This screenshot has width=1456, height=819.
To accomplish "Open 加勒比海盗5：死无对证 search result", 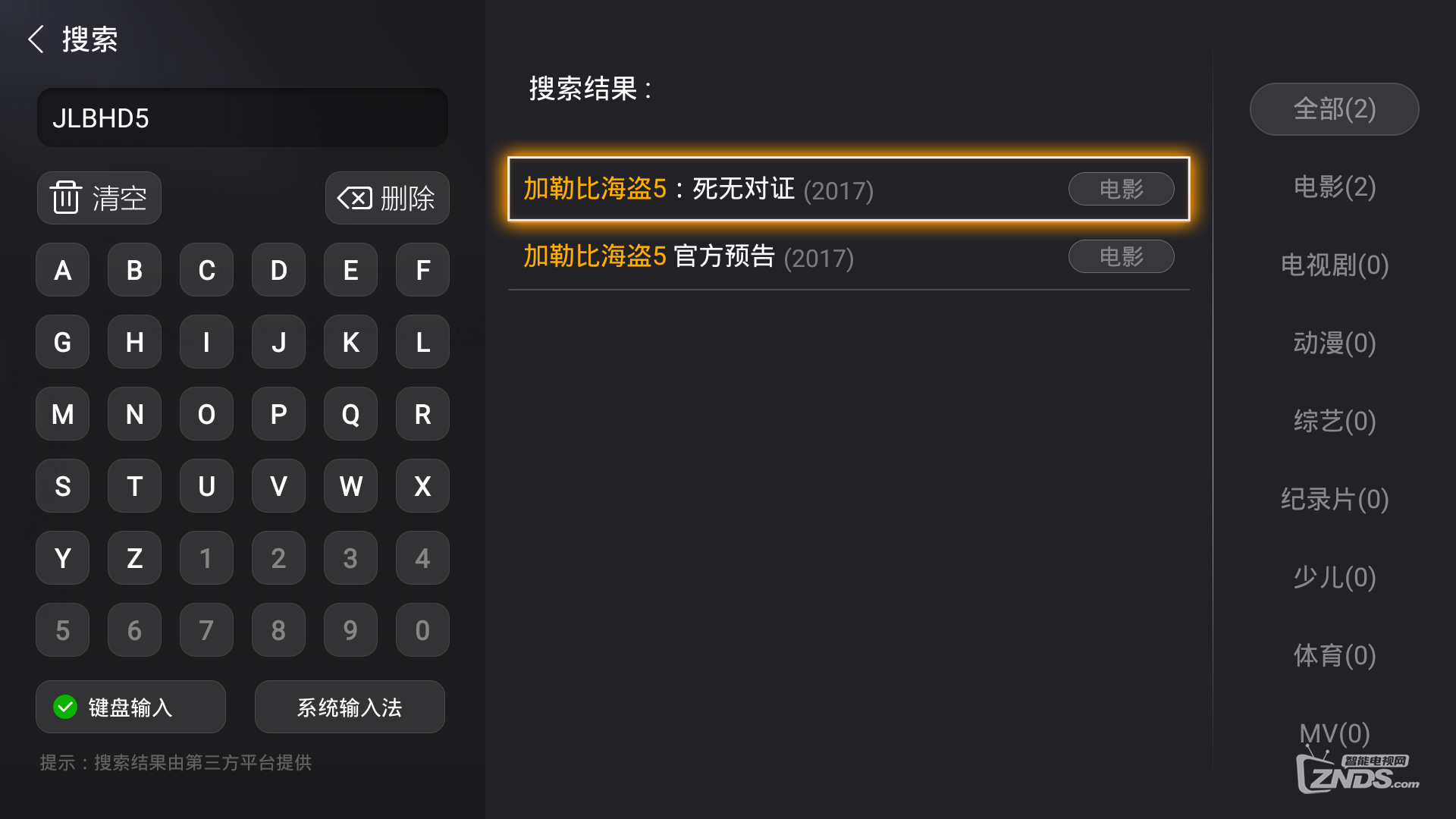I will point(849,189).
